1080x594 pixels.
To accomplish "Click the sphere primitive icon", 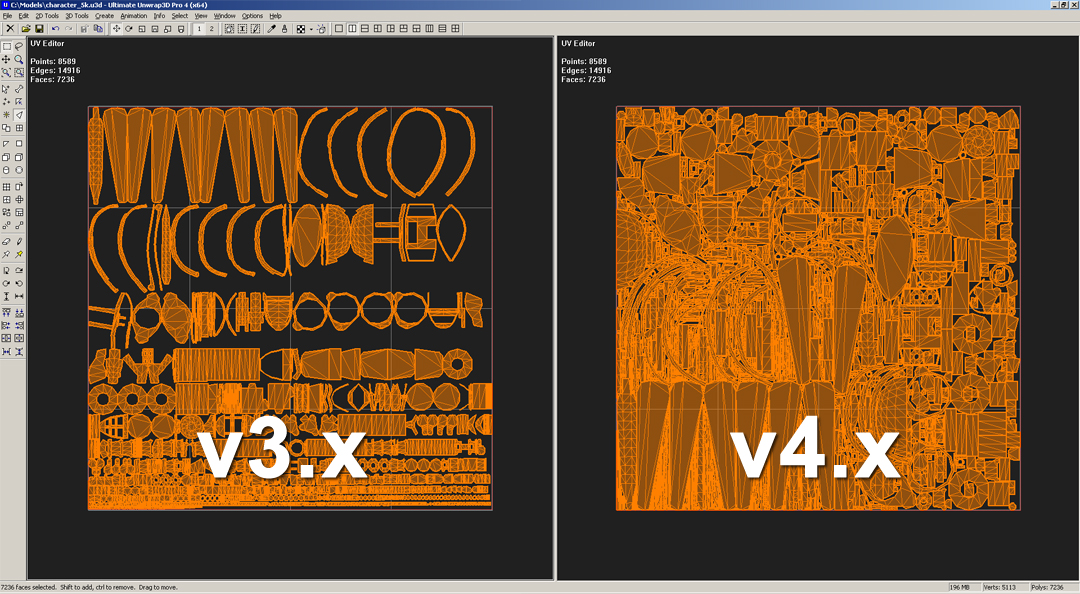I will (x=19, y=170).
